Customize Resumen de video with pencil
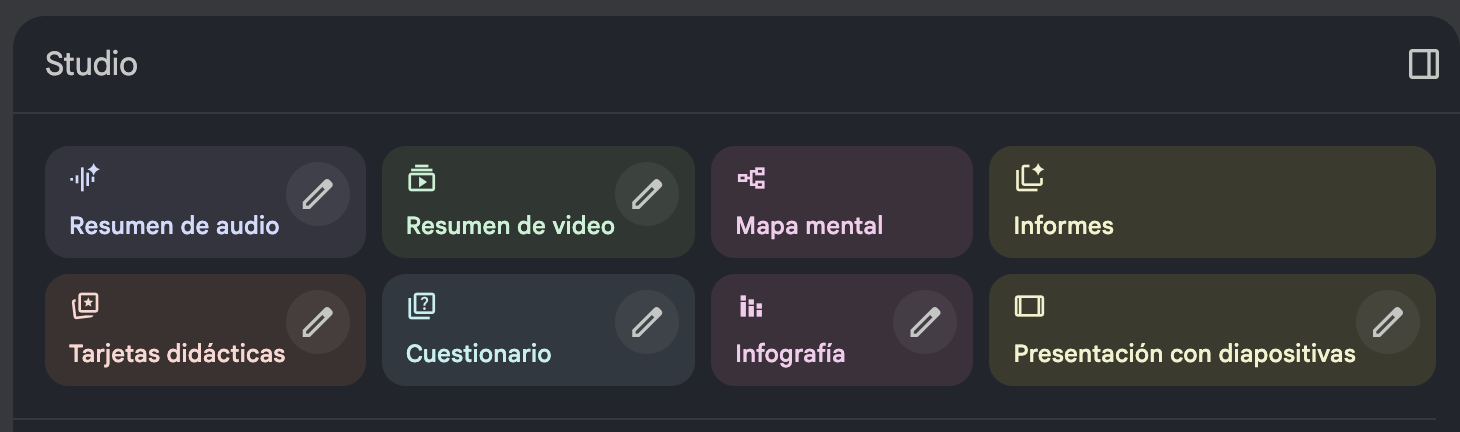 [646, 194]
